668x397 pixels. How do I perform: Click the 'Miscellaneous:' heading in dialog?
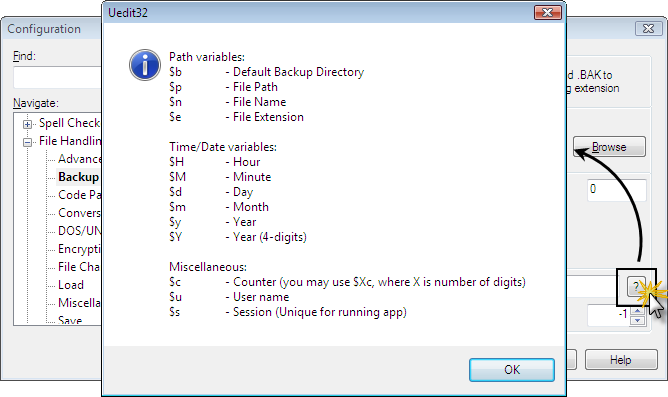(x=208, y=267)
